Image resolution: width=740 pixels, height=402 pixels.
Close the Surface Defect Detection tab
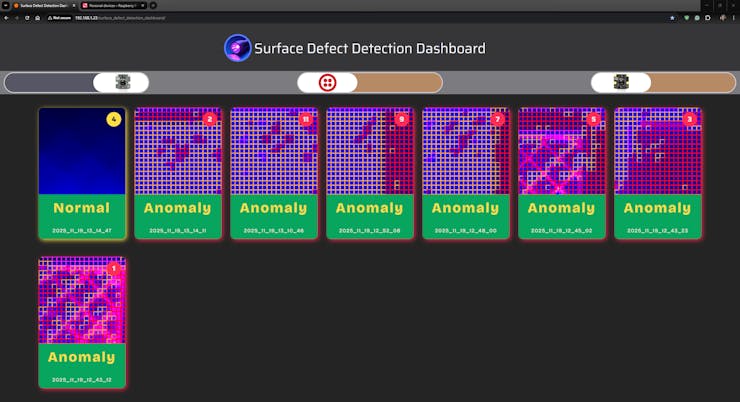coord(74,6)
